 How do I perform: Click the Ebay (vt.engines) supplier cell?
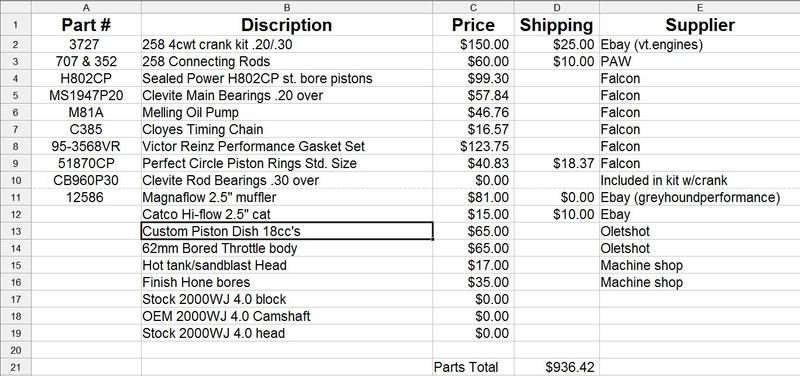click(699, 44)
